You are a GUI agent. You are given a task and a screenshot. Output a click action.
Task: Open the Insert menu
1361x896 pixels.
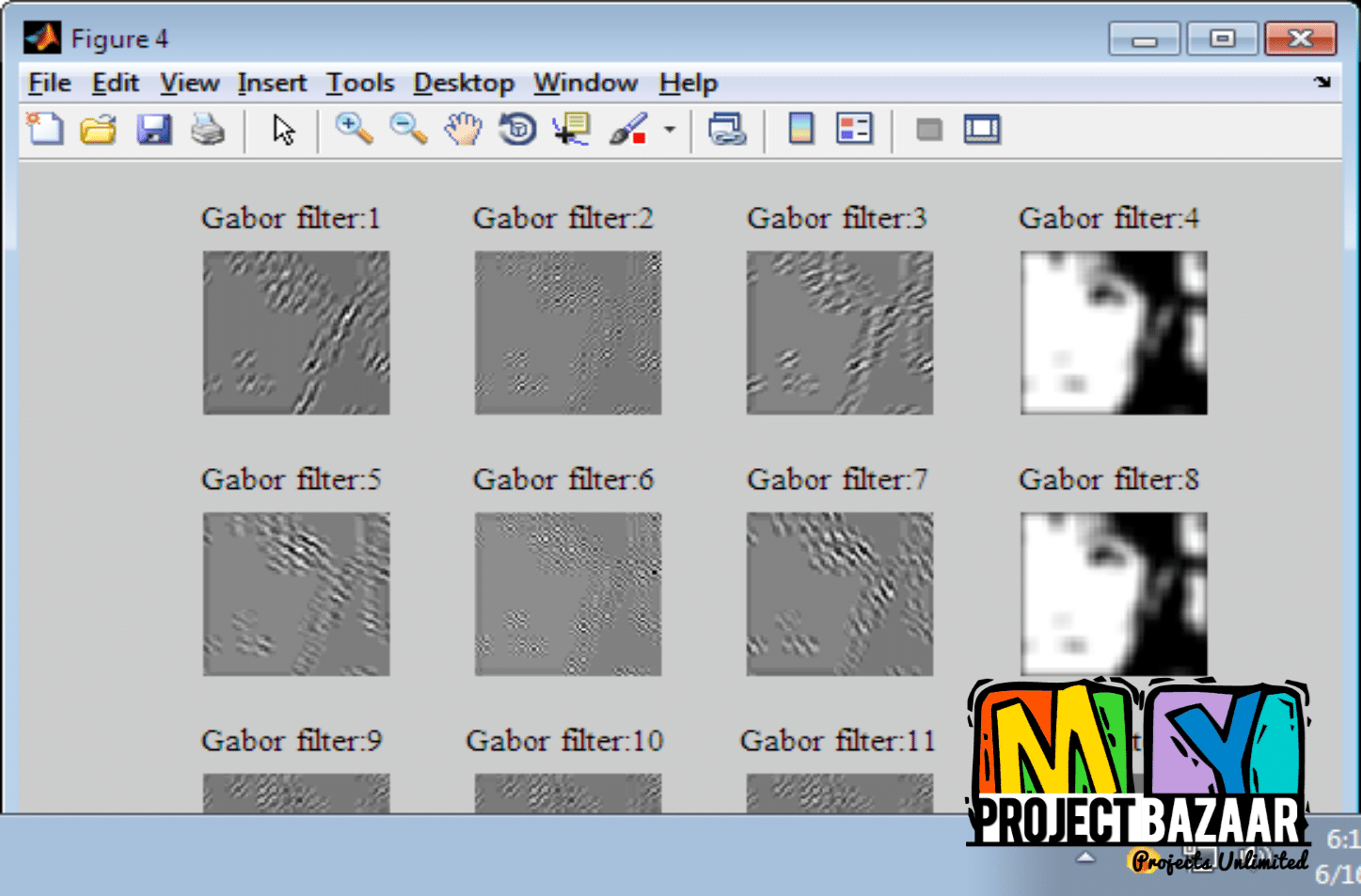tap(272, 83)
